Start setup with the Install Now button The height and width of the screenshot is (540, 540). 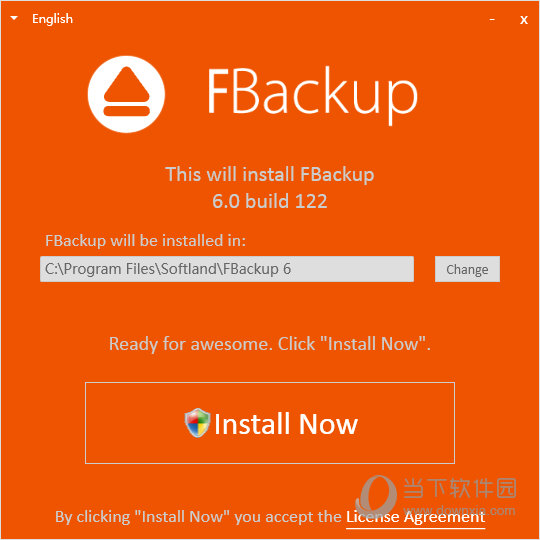[x=270, y=423]
